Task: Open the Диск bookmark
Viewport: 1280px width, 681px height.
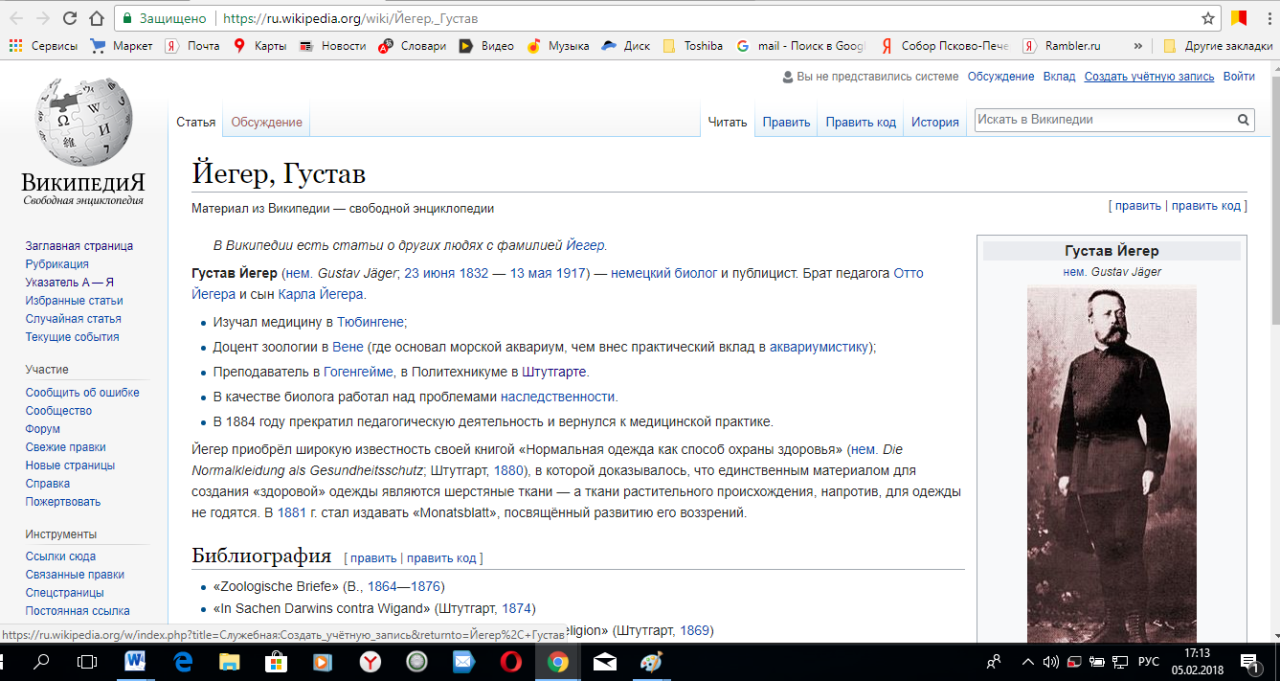Action: (626, 46)
